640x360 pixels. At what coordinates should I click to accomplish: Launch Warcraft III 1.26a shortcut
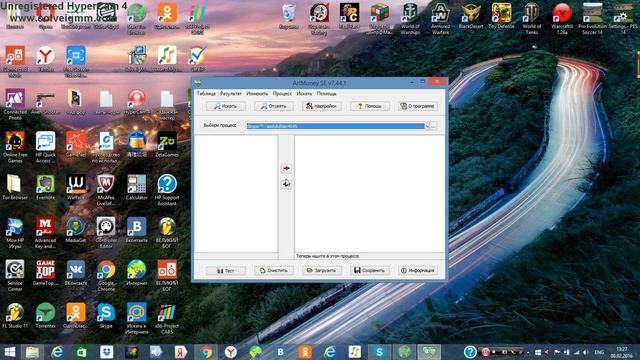point(562,18)
